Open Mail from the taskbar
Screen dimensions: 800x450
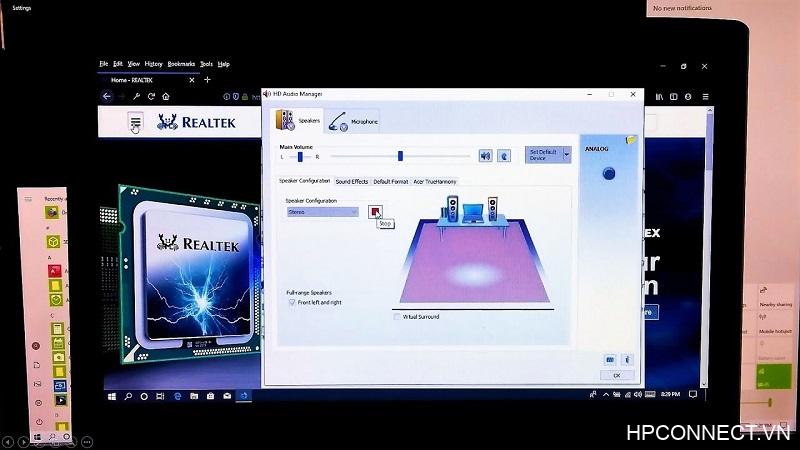coord(227,396)
